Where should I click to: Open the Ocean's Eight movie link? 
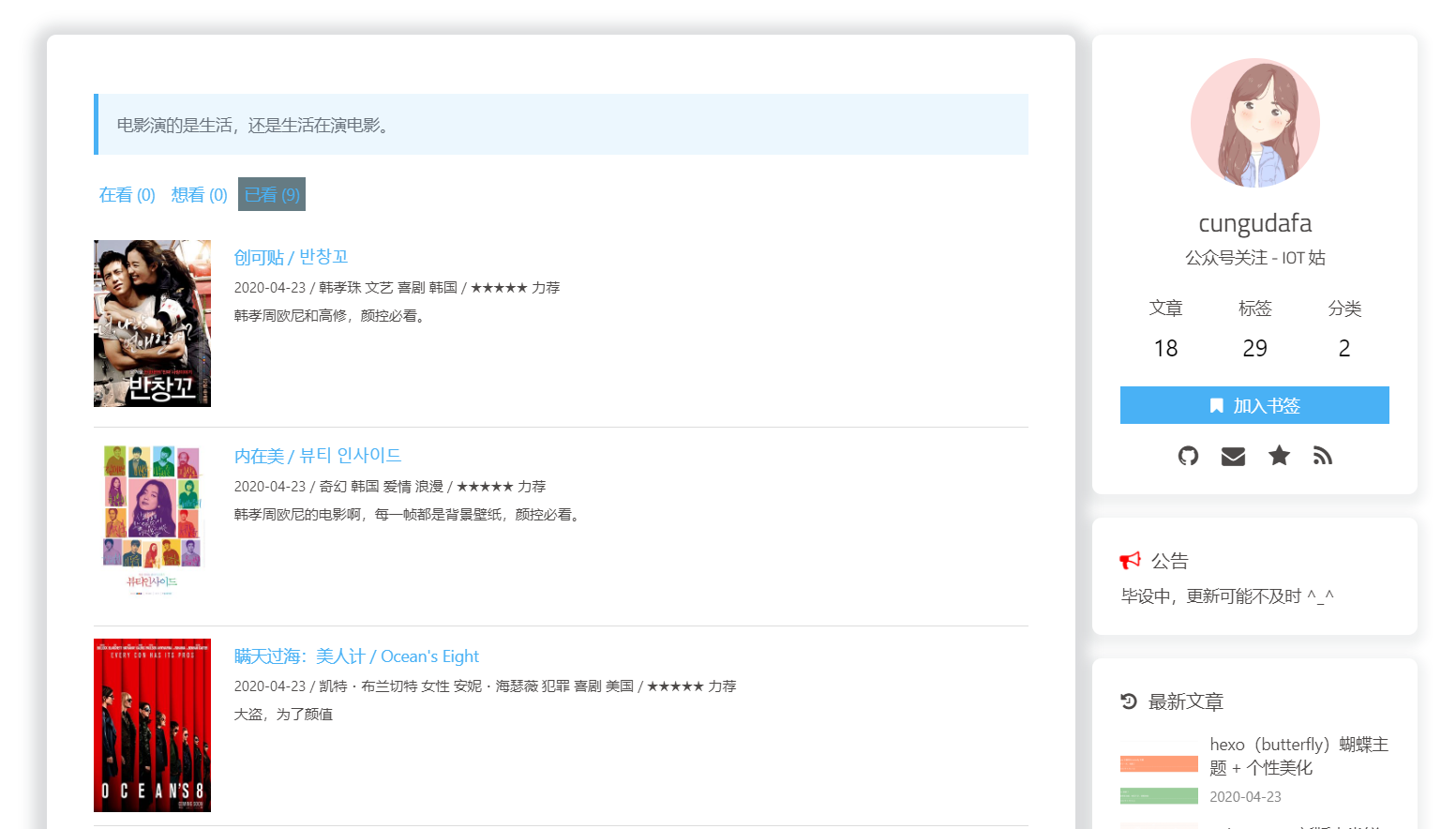[356, 656]
